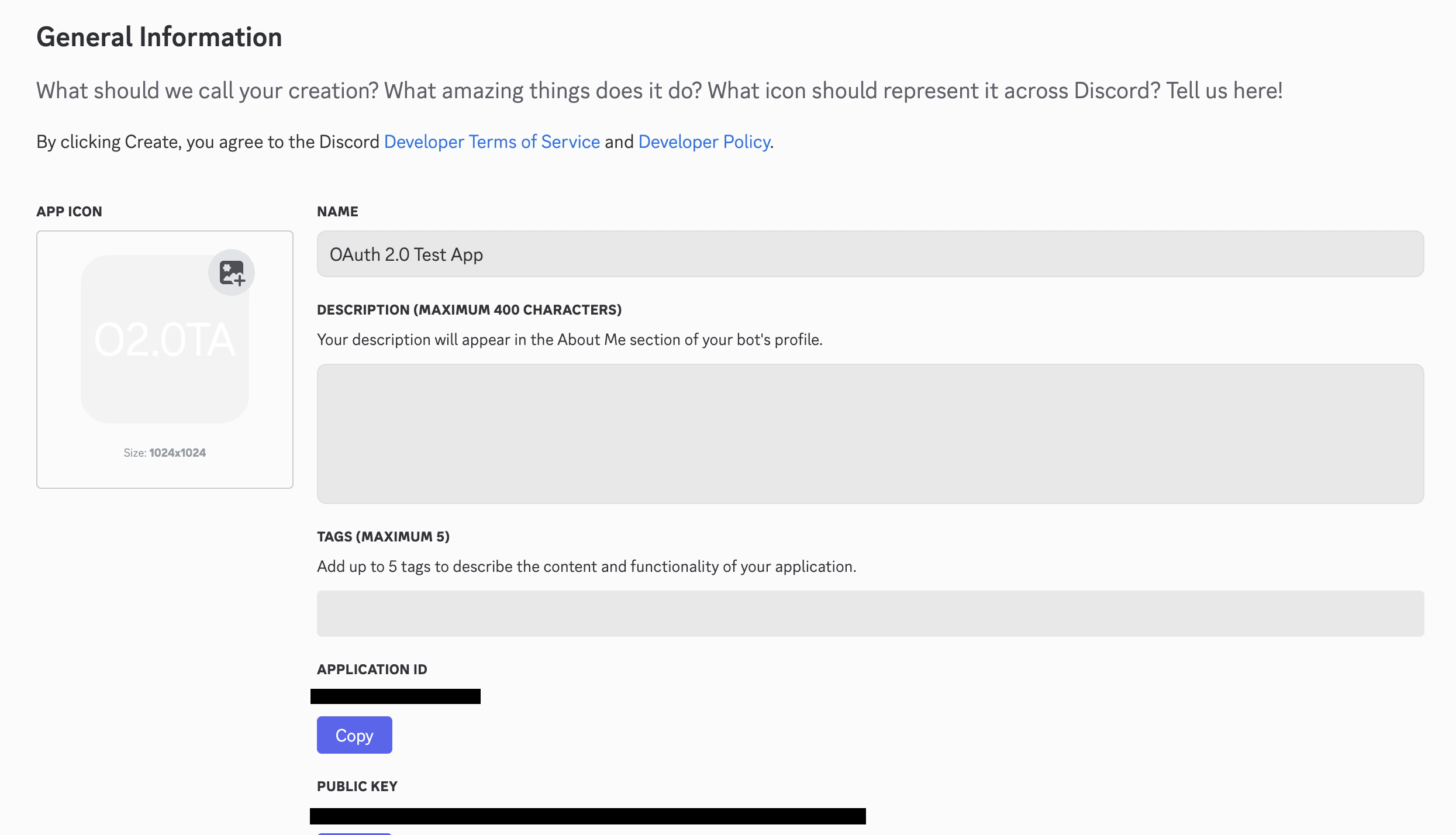1456x835 pixels.
Task: Click the General Information heading
Action: (159, 37)
